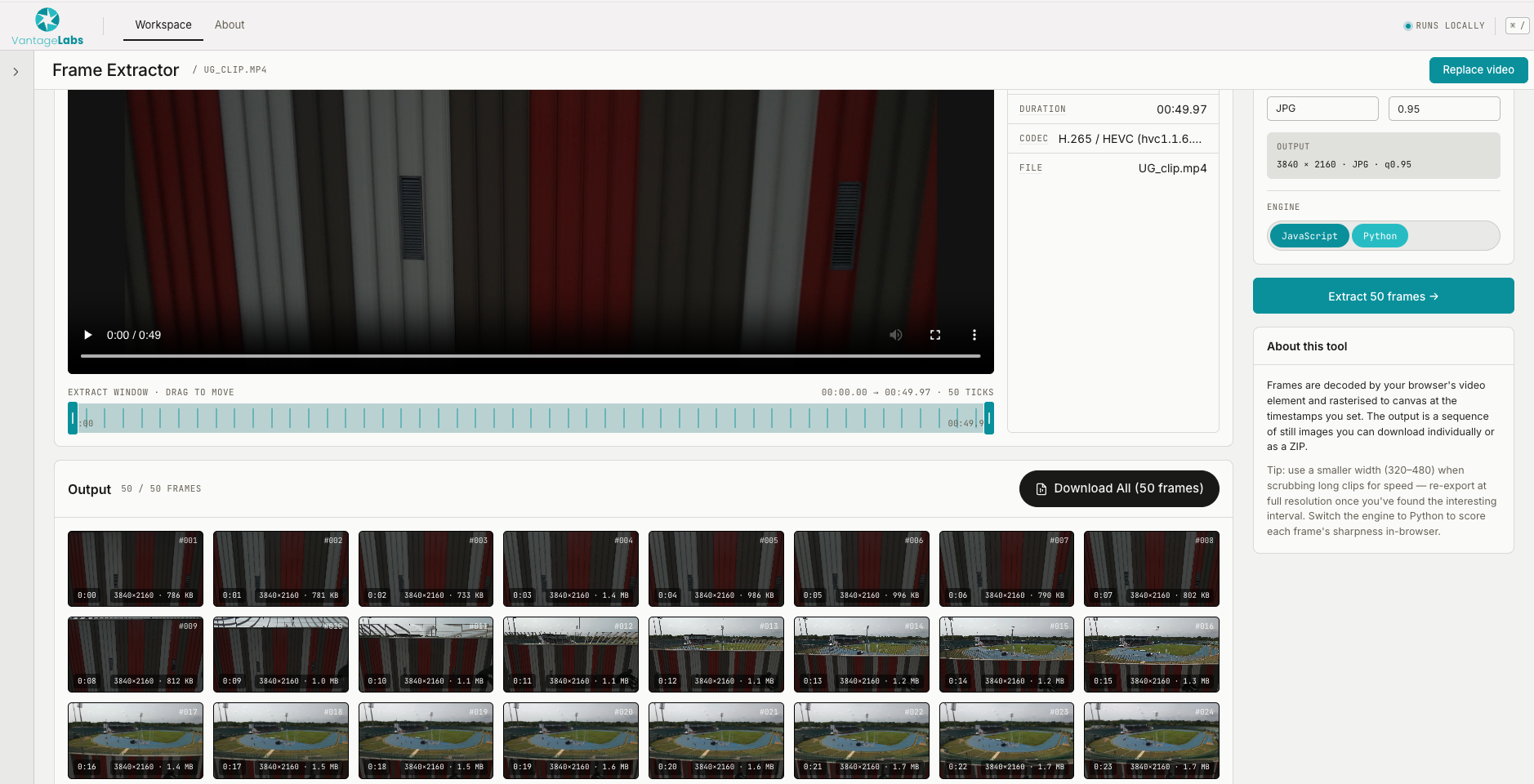Expand the left sidebar chevron

pos(16,72)
